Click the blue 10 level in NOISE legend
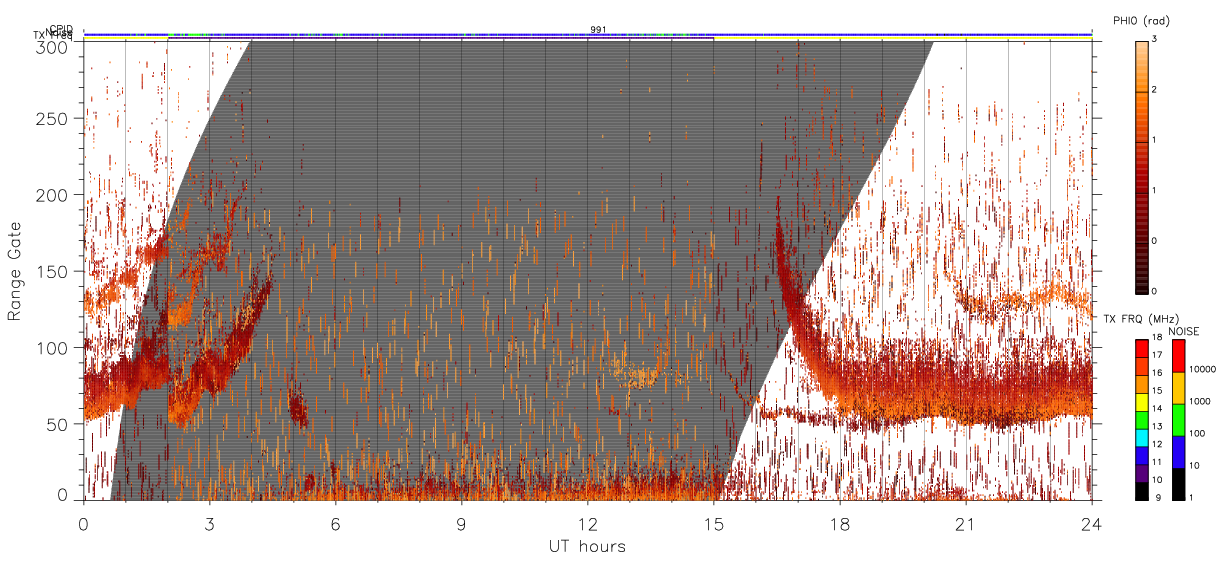 1178,452
